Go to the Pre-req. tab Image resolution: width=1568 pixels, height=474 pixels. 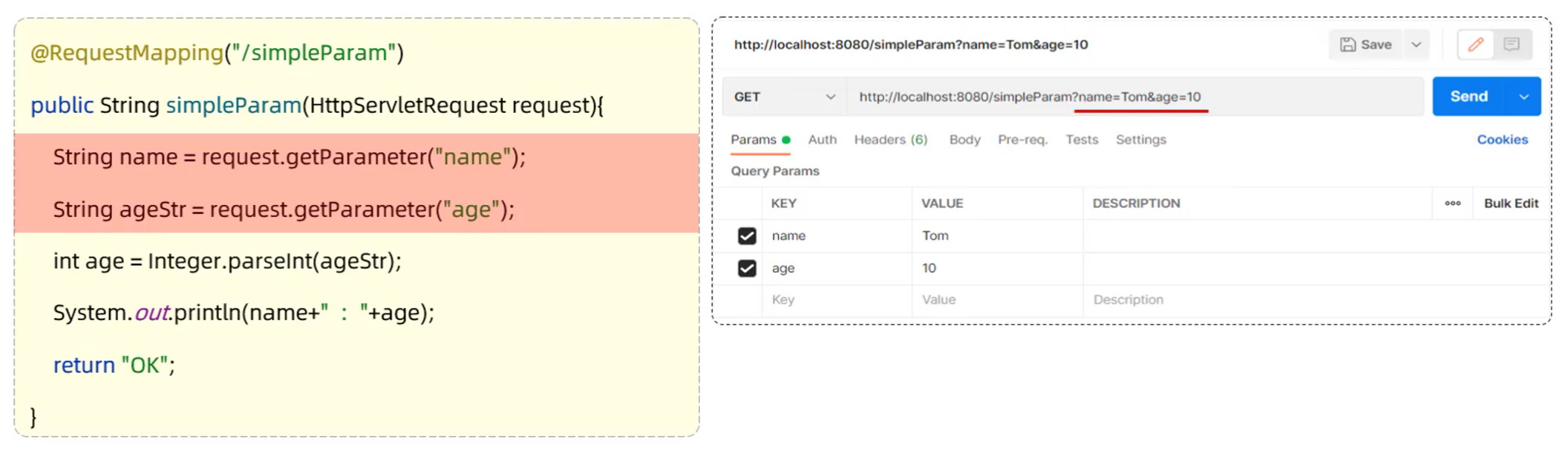pos(1022,140)
